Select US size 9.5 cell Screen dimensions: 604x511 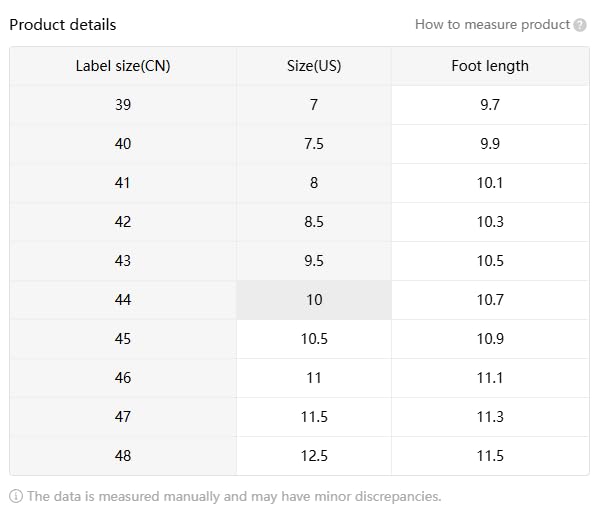313,261
